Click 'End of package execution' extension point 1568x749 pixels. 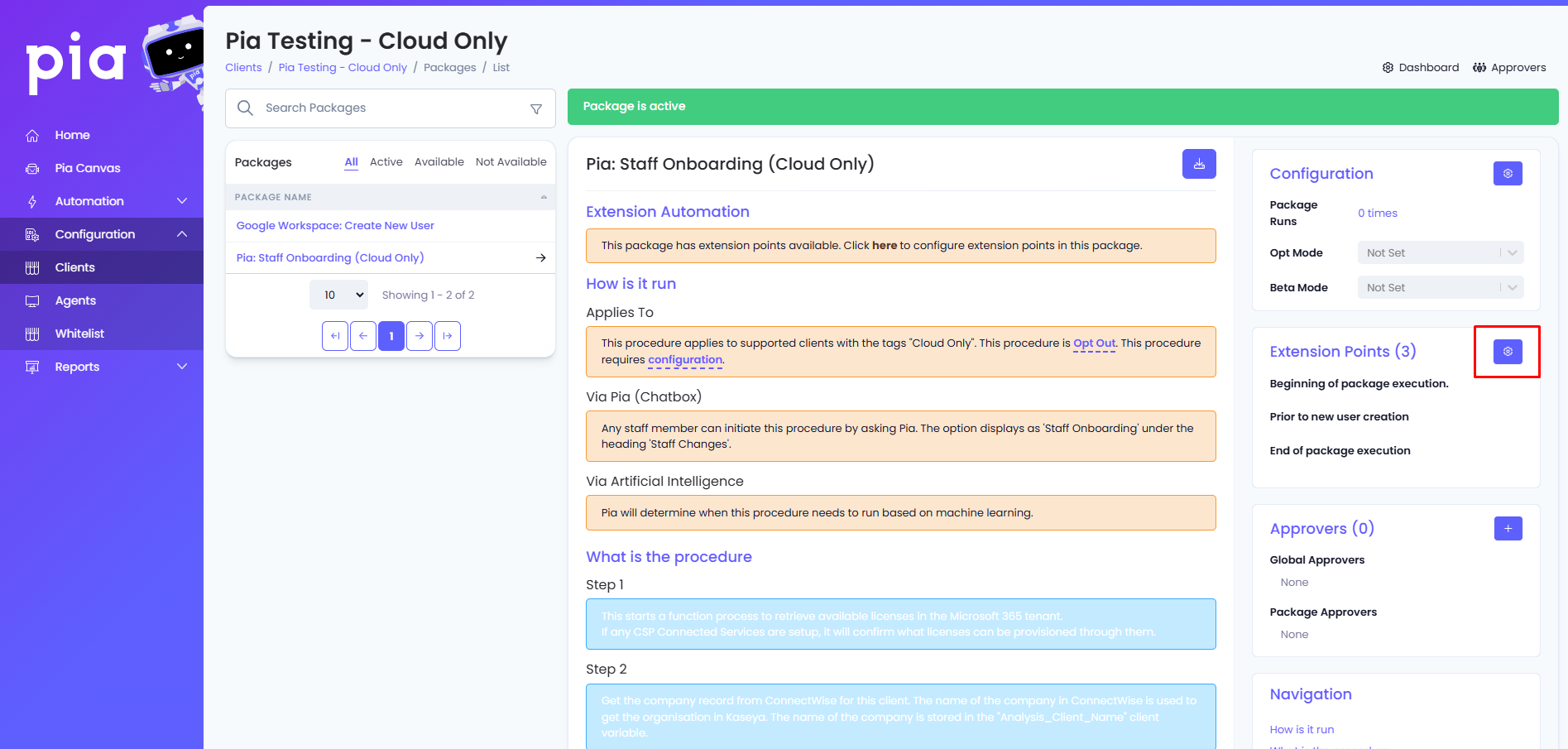pyautogui.click(x=1340, y=451)
